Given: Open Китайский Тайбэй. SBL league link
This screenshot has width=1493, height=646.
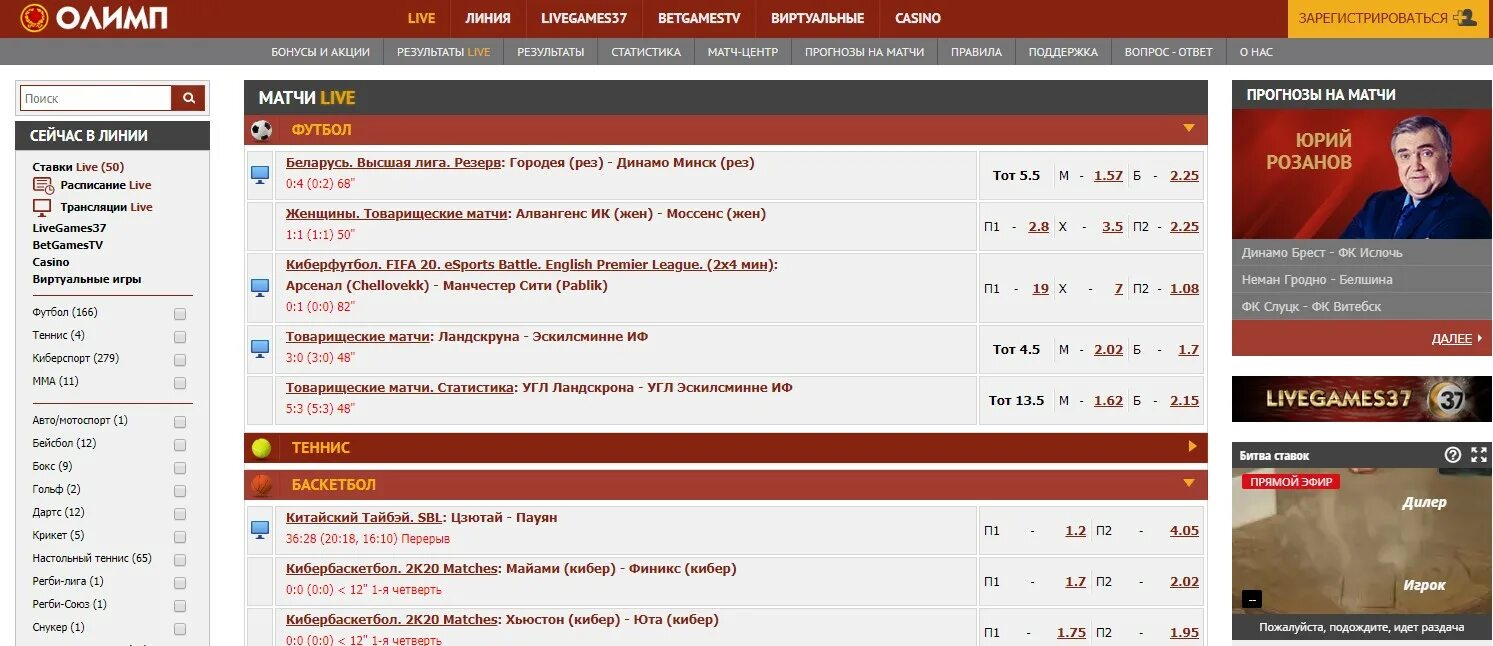Looking at the screenshot, I should click(x=363, y=517).
